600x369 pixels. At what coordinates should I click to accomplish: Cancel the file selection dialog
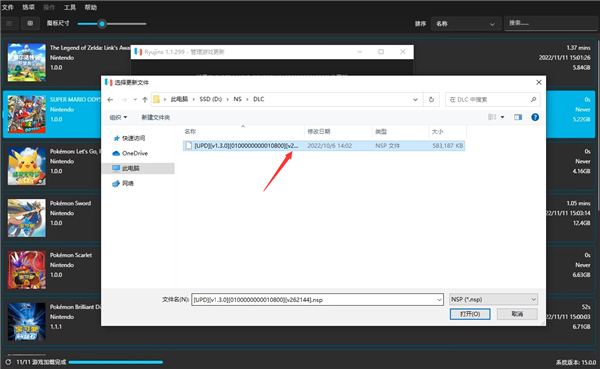517,314
